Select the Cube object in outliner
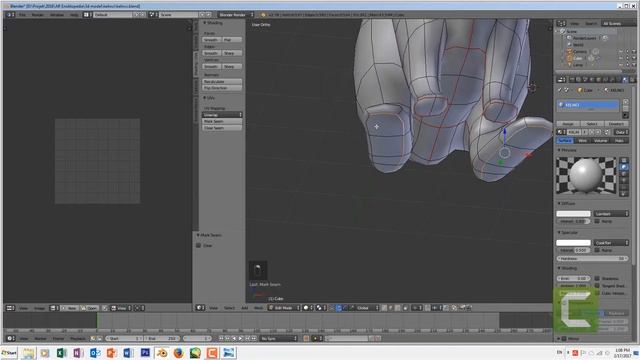Viewport: 640px width, 360px height. click(577, 58)
